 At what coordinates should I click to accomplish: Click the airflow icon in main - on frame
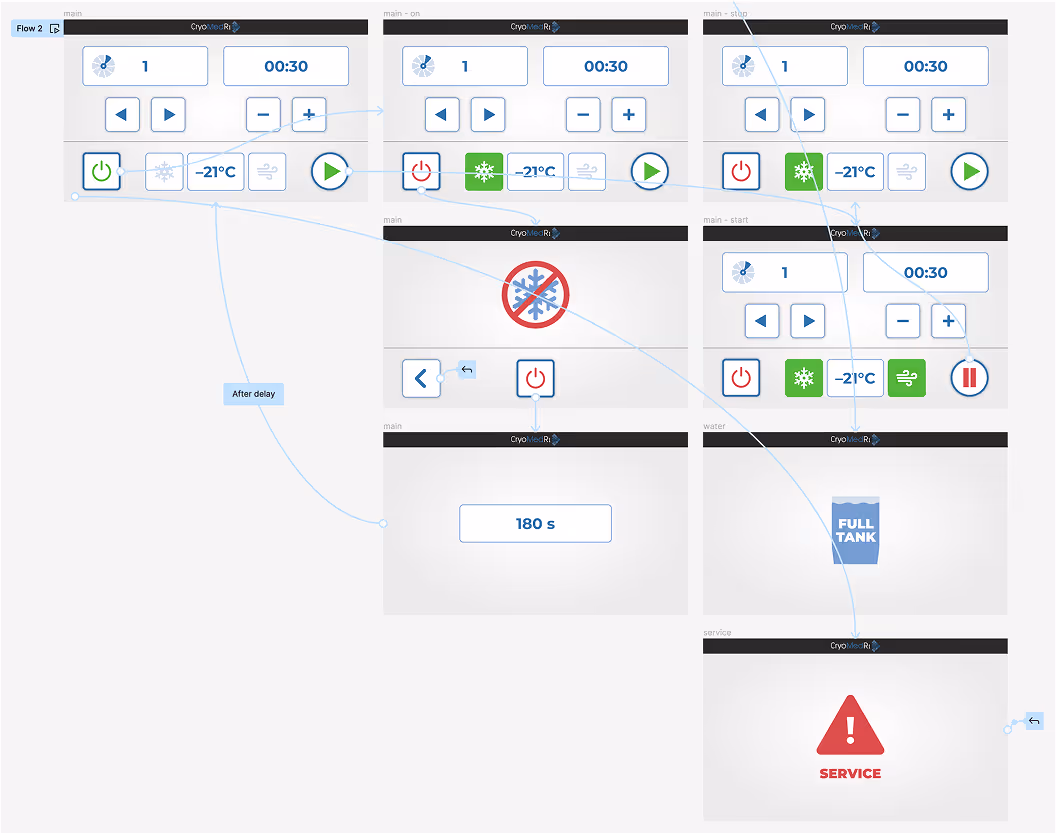point(587,172)
